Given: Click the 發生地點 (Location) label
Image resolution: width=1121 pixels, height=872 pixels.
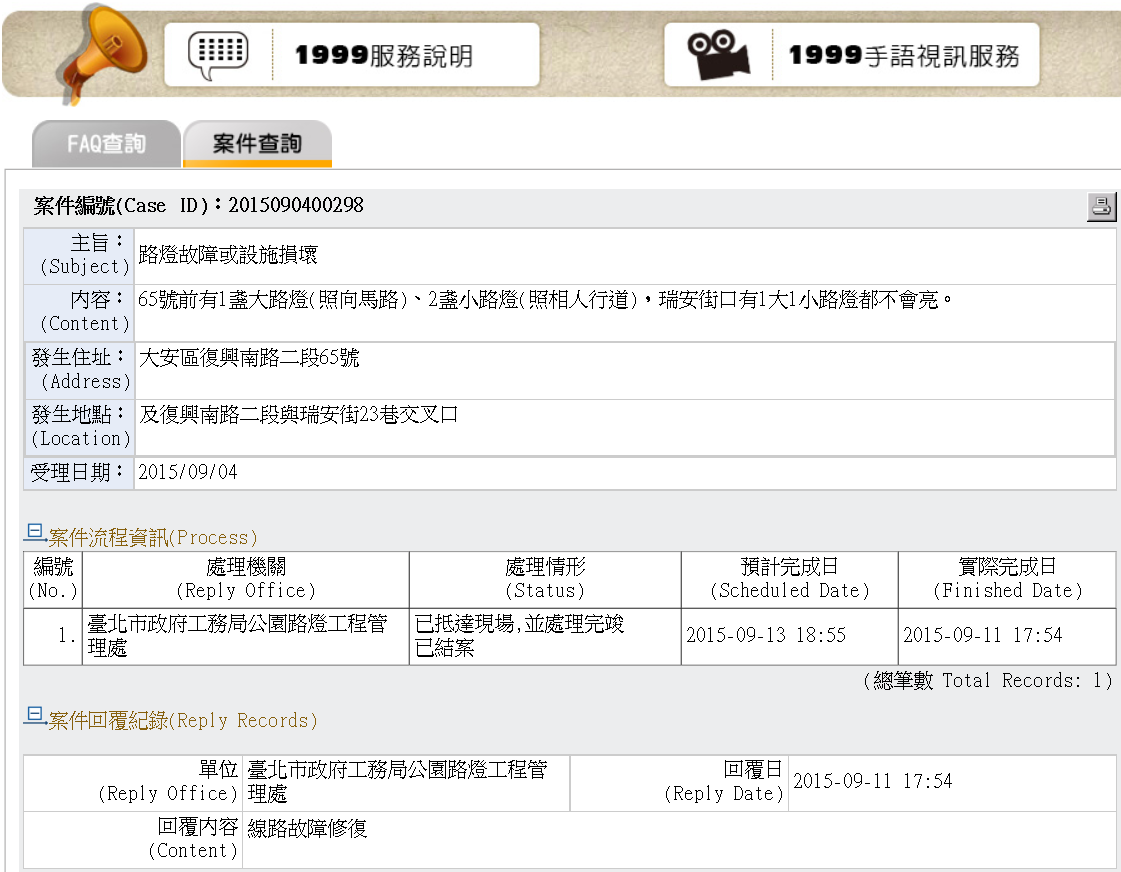Looking at the screenshot, I should pyautogui.click(x=81, y=427).
